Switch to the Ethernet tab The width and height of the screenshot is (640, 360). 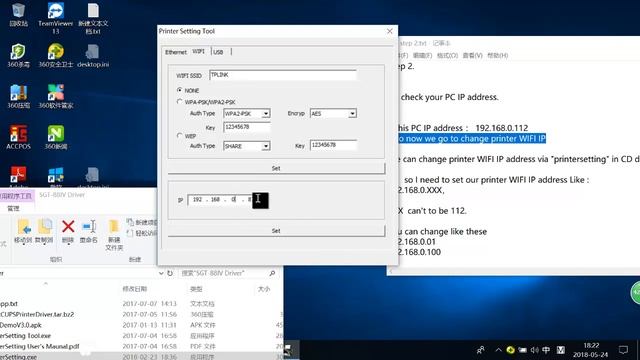click(176, 52)
